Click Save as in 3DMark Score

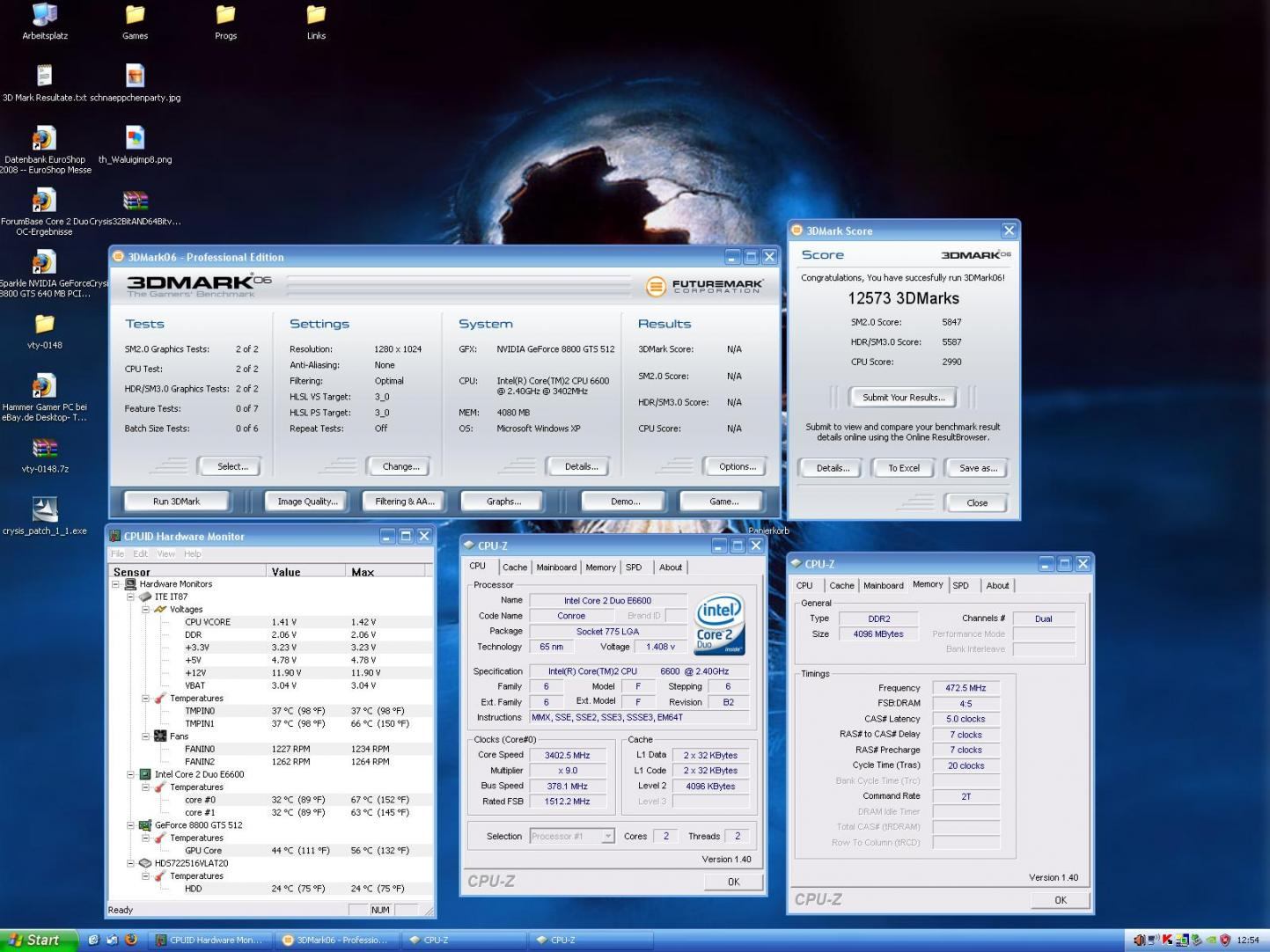click(x=978, y=468)
